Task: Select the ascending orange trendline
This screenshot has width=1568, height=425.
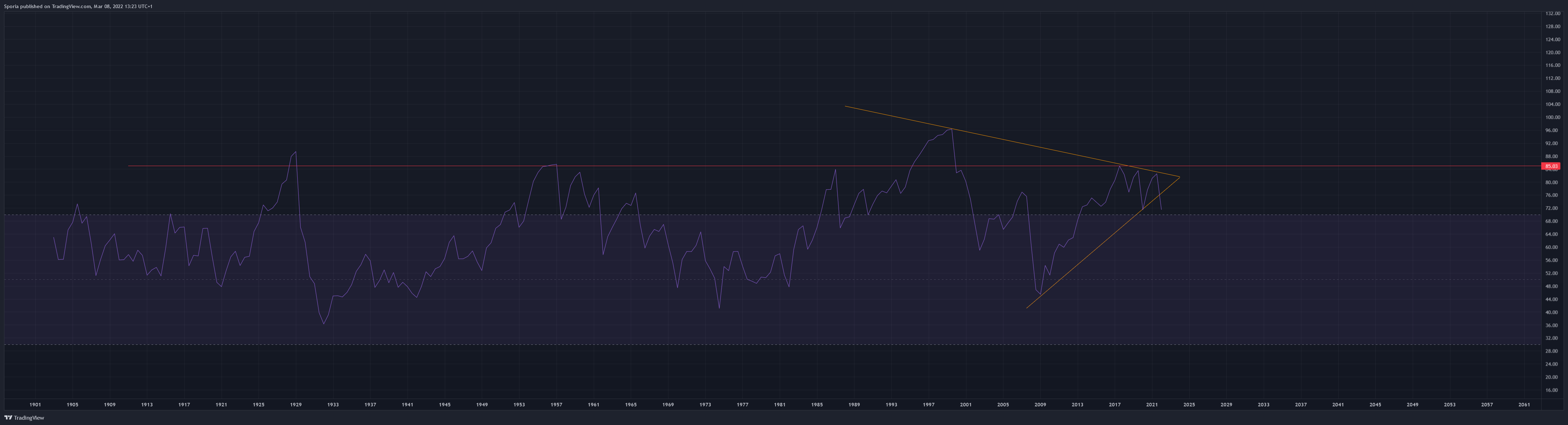Action: 1103,243
